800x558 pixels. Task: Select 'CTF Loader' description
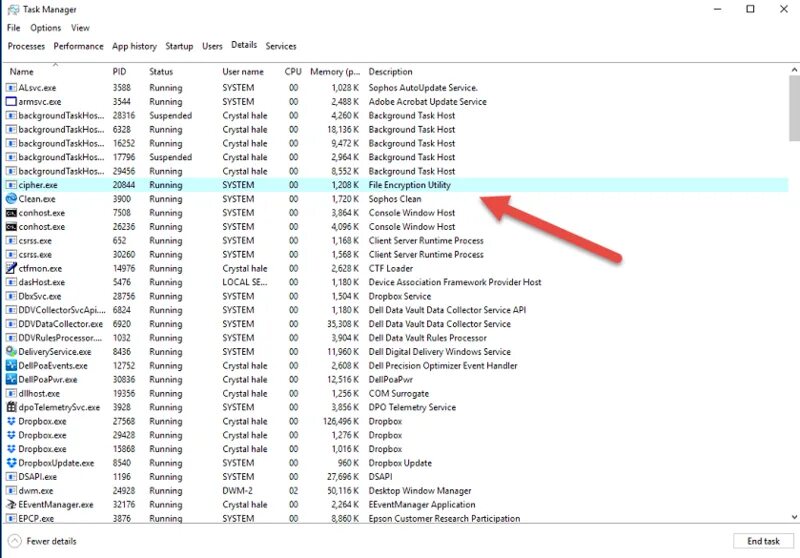(x=391, y=268)
